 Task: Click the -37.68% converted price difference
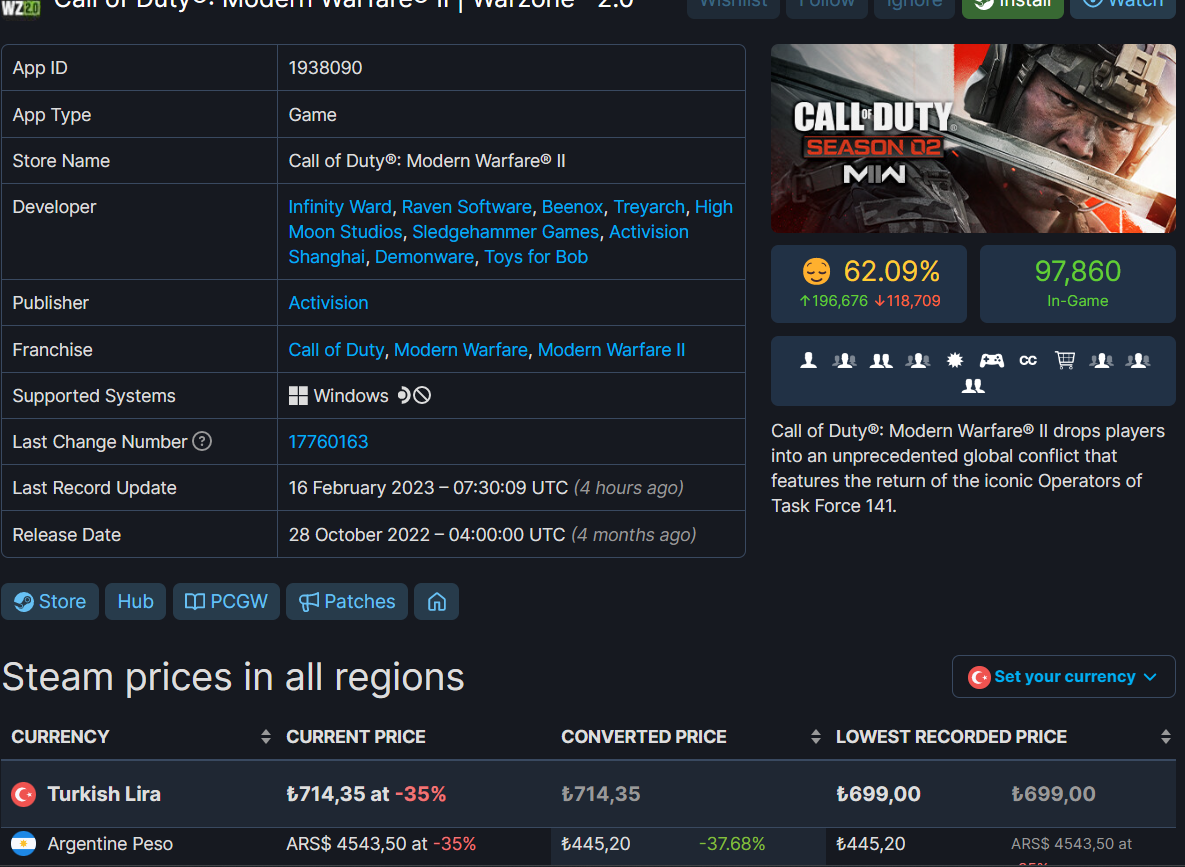tap(732, 844)
